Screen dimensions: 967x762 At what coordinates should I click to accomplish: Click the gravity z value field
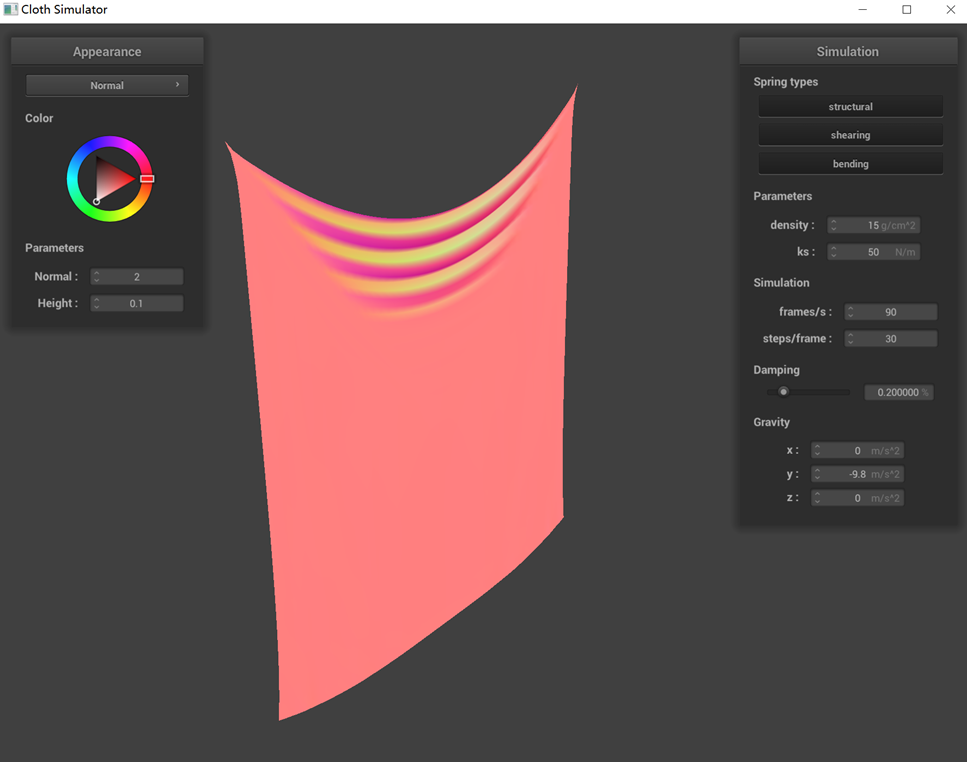pyautogui.click(x=857, y=498)
